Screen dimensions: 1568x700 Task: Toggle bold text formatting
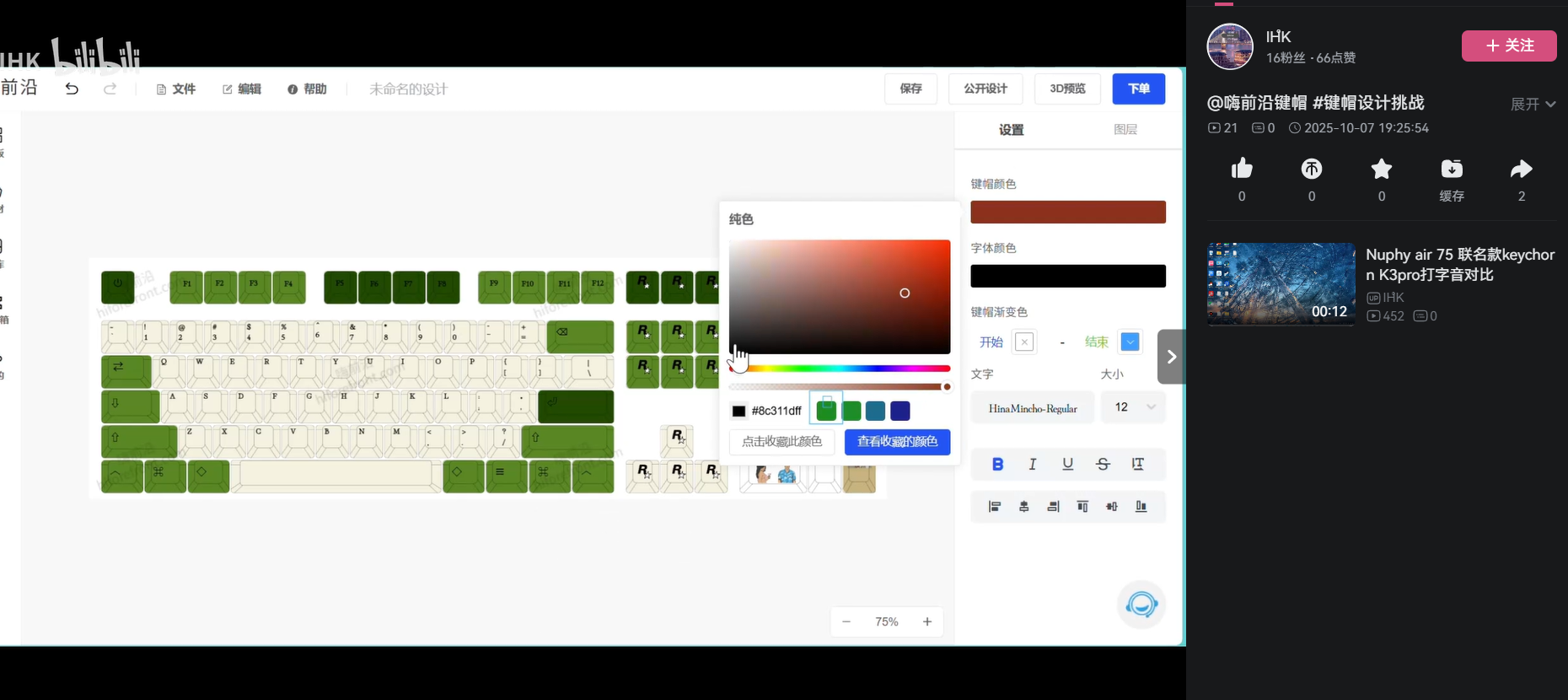point(997,464)
